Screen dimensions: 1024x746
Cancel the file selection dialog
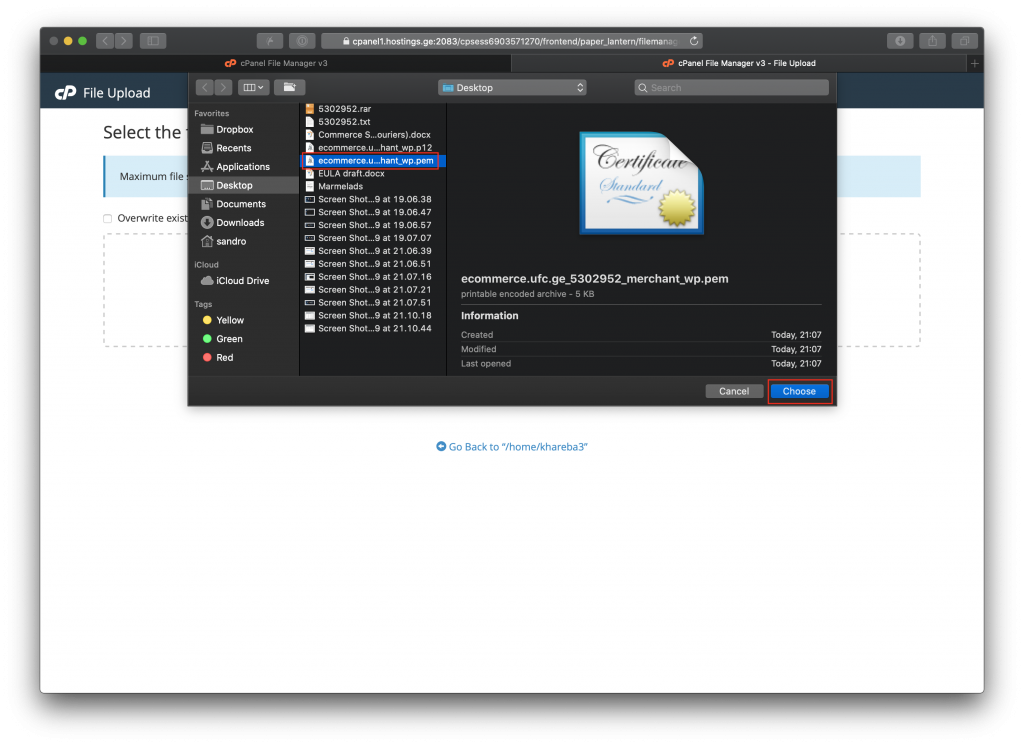click(x=734, y=391)
